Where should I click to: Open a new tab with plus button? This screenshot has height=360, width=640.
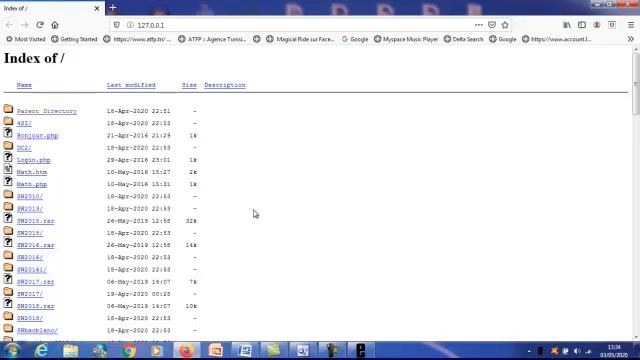click(113, 8)
